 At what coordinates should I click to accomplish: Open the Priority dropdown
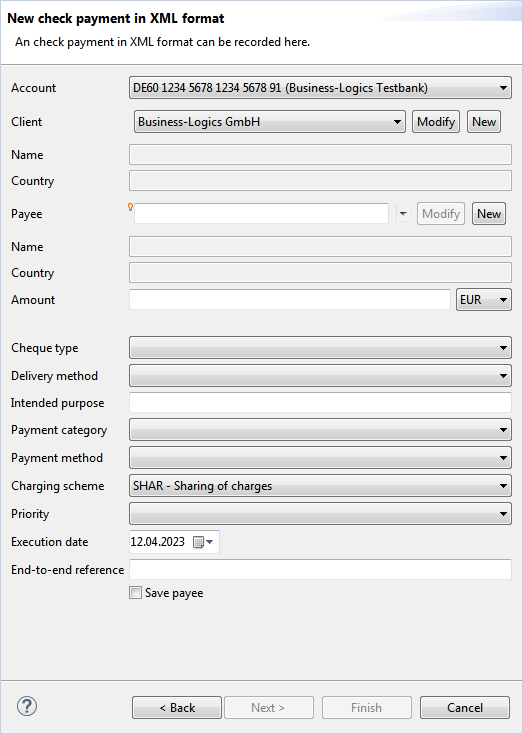click(320, 514)
